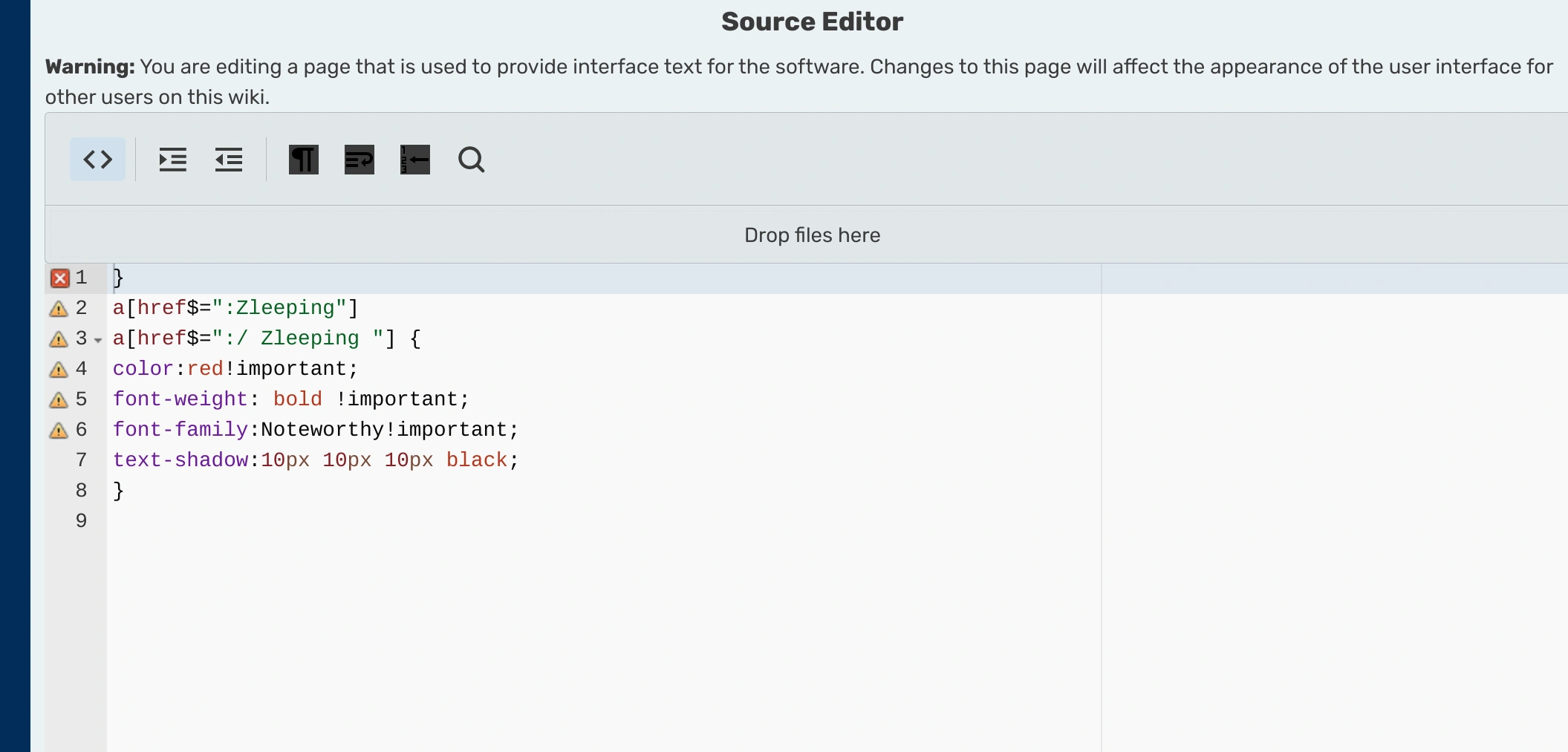
Task: Collapse the code fold arrow at line 3
Action: coord(98,340)
